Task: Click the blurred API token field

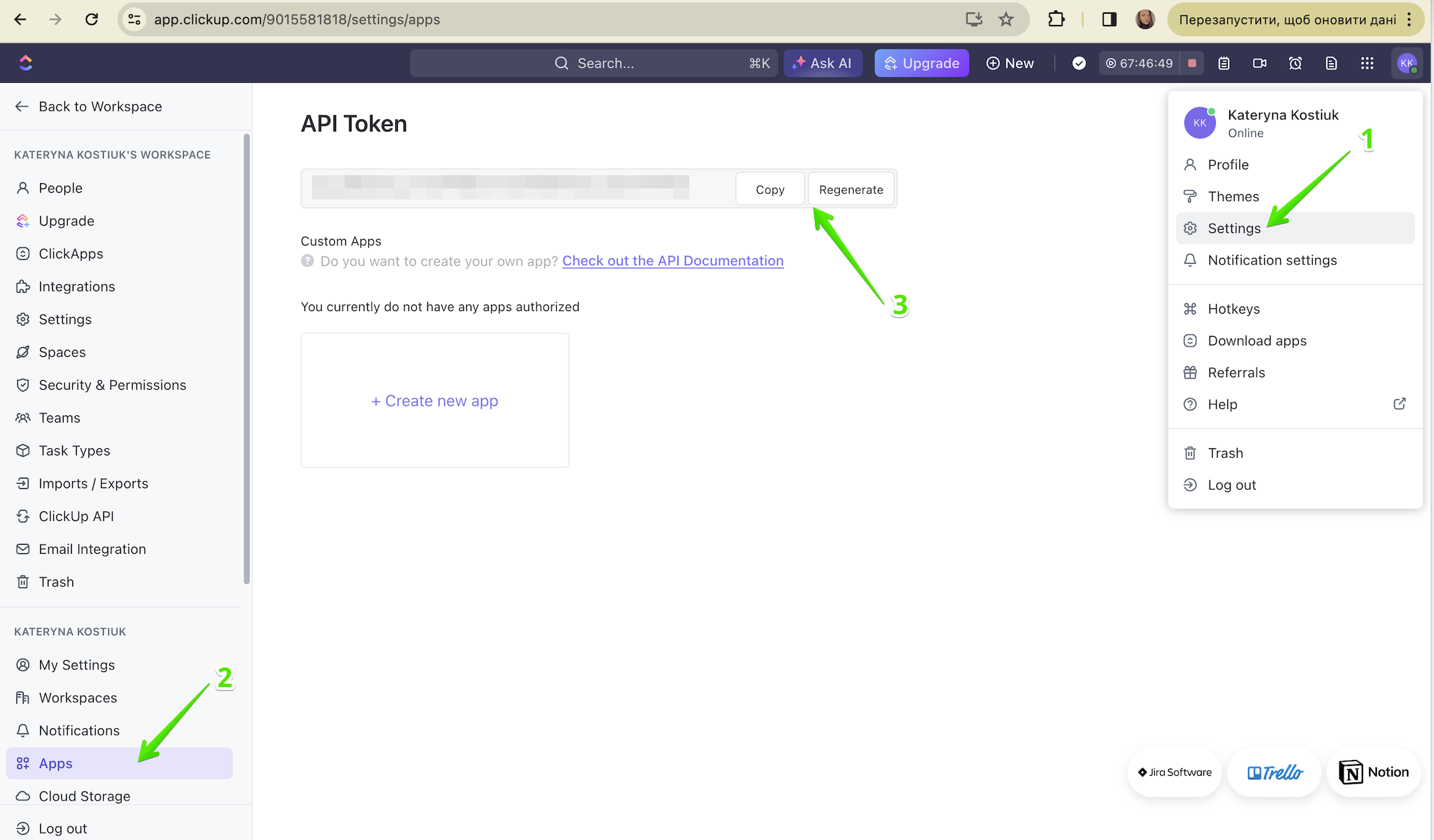Action: tap(500, 188)
